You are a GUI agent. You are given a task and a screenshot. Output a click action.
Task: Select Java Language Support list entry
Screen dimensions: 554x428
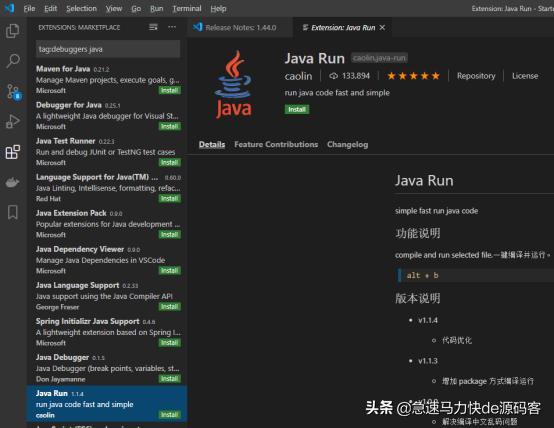[x=107, y=296]
